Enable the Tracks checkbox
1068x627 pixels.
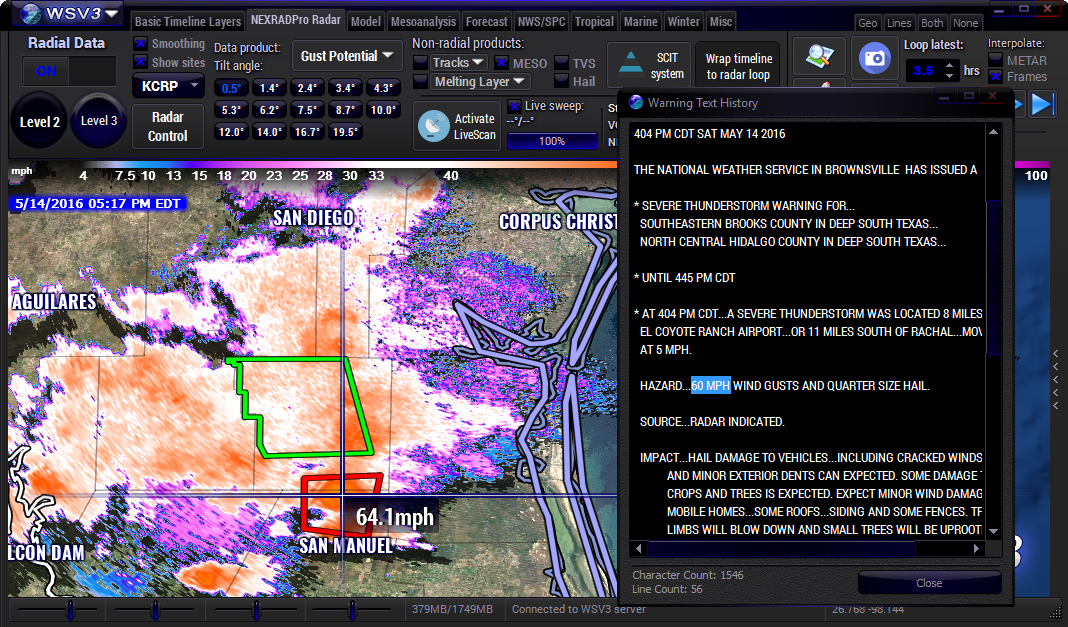[x=420, y=63]
